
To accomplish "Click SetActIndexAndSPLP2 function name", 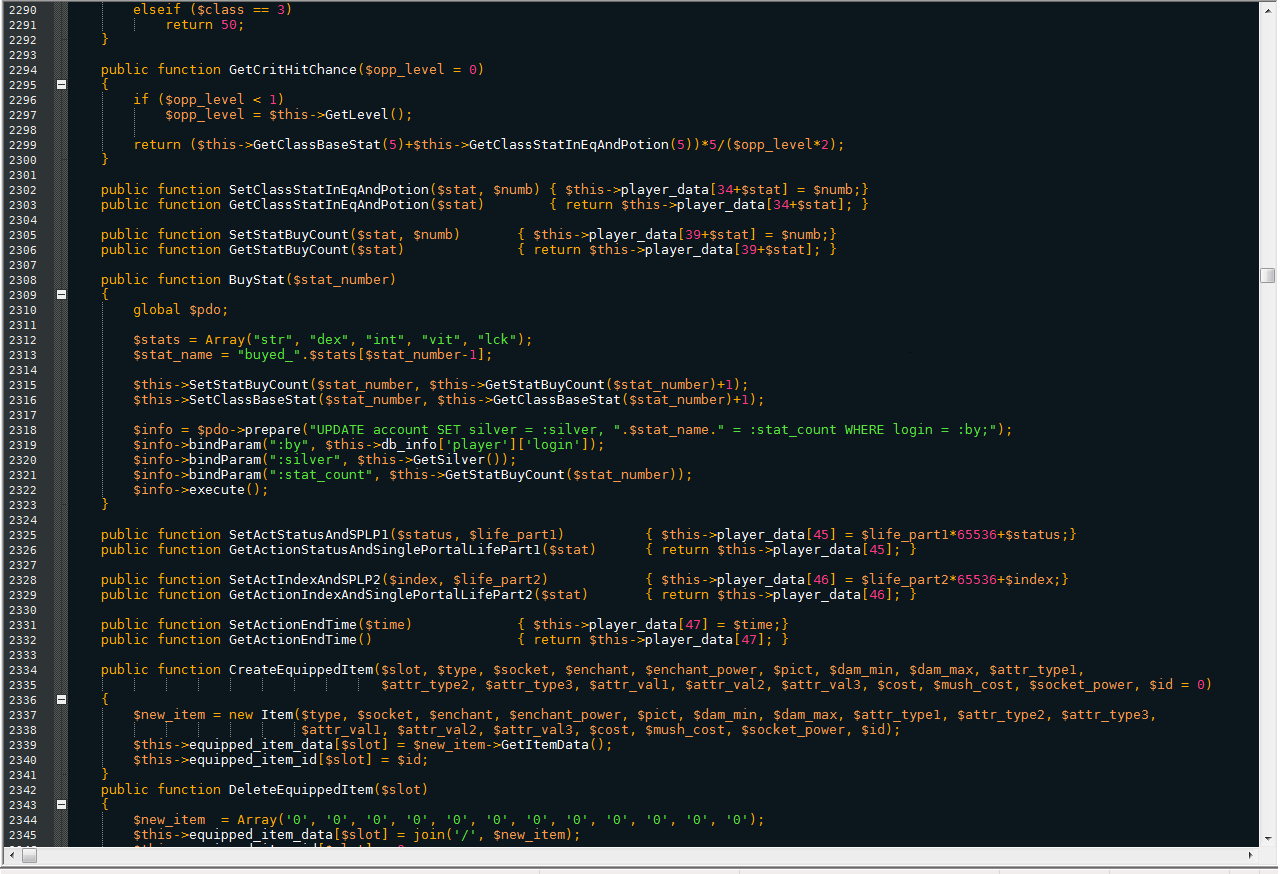I will click(x=305, y=580).
